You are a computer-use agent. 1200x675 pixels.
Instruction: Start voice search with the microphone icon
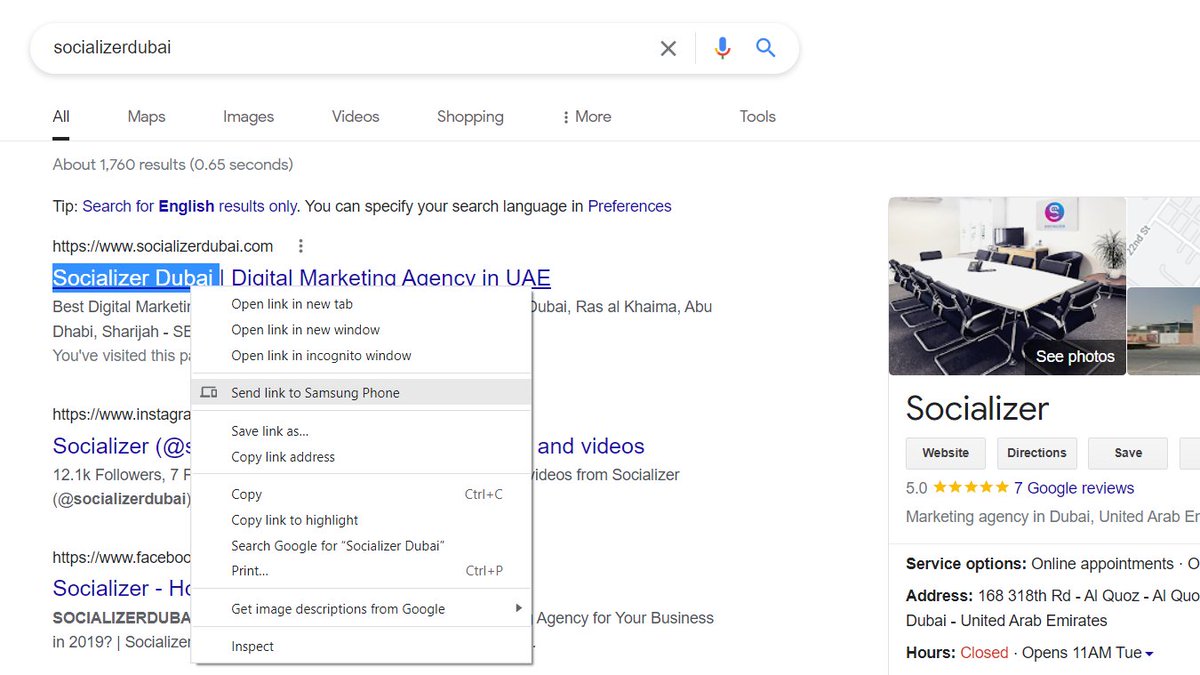722,48
